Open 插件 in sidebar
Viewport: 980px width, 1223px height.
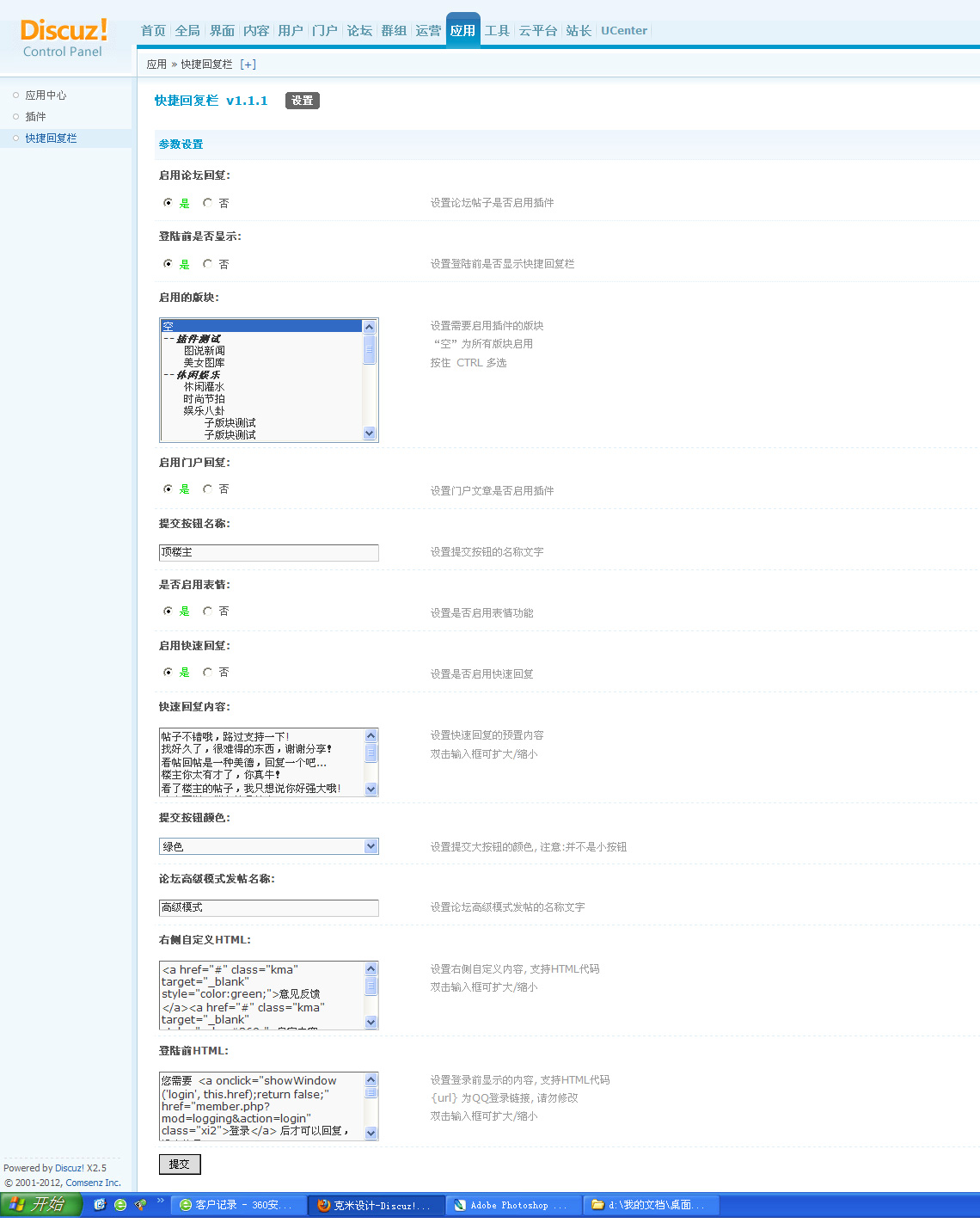coord(35,117)
